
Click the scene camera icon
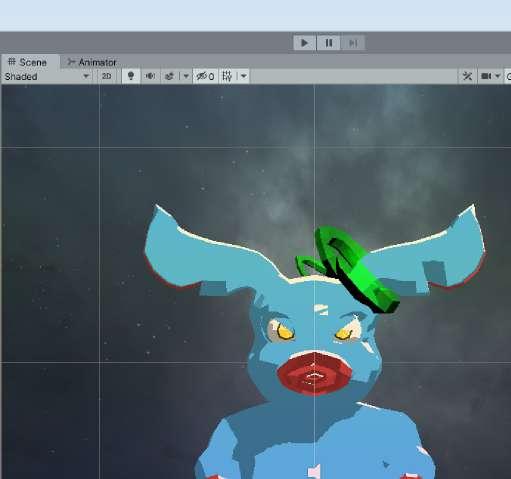486,76
